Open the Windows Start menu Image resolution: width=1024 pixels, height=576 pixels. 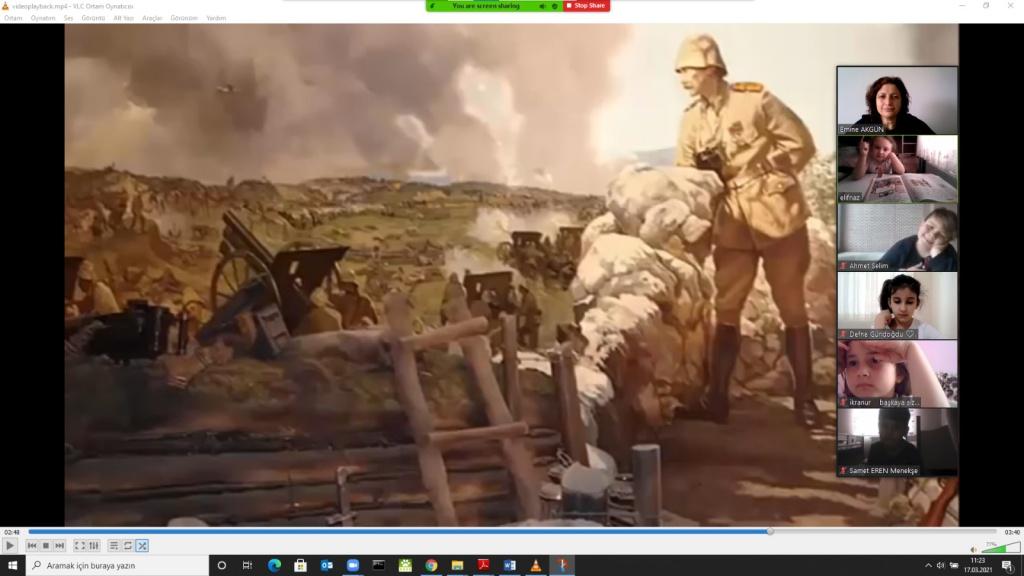coord(12,566)
